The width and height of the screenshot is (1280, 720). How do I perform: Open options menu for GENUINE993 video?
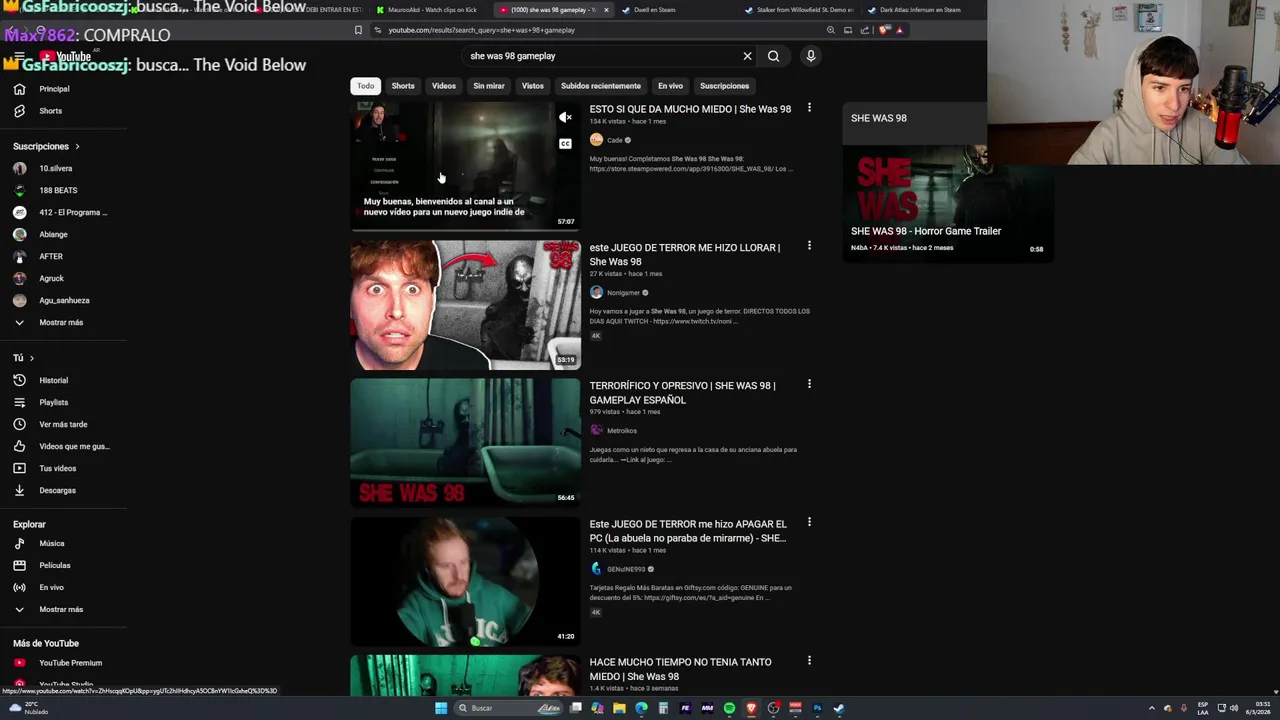click(x=809, y=522)
